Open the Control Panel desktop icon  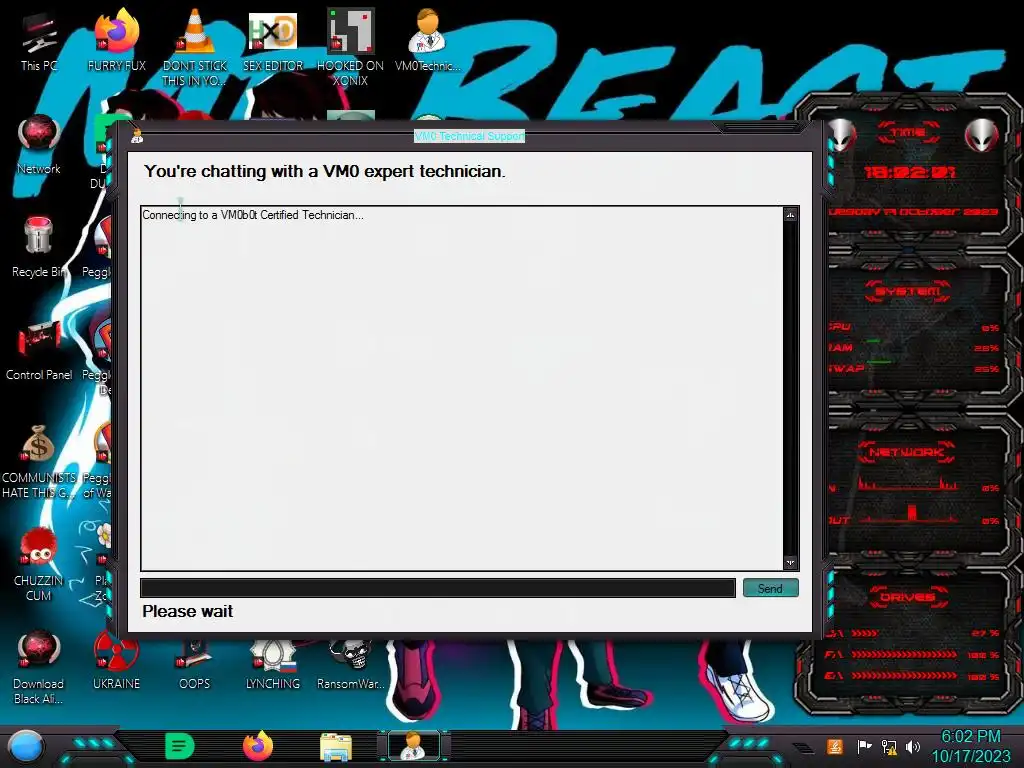point(39,351)
